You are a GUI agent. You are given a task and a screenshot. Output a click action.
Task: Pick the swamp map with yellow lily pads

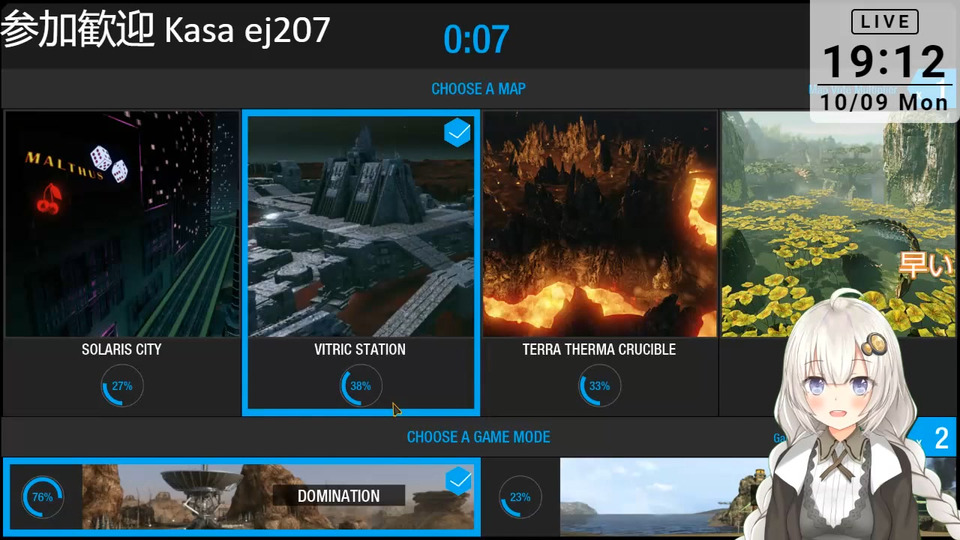pos(838,224)
